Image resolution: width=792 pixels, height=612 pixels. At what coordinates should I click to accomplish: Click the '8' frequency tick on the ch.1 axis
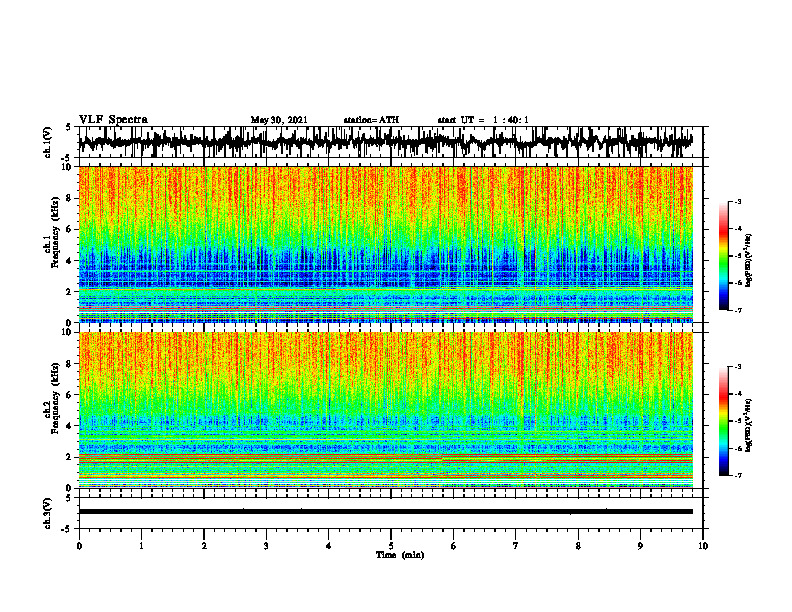pos(69,198)
